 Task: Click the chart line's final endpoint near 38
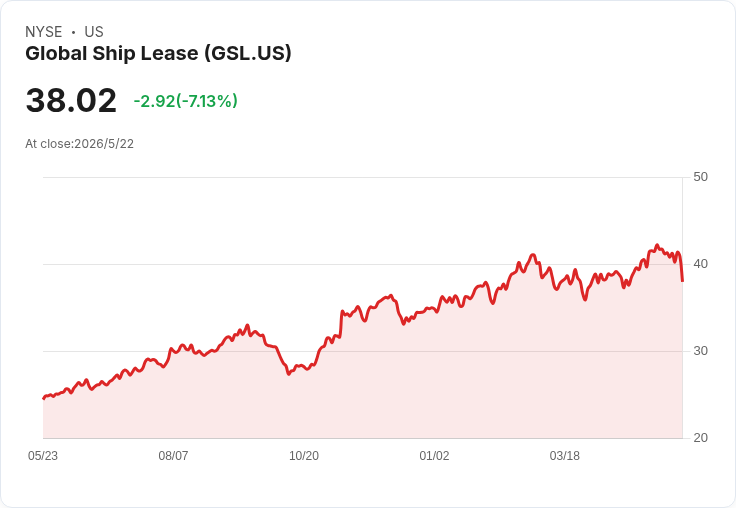pos(682,281)
